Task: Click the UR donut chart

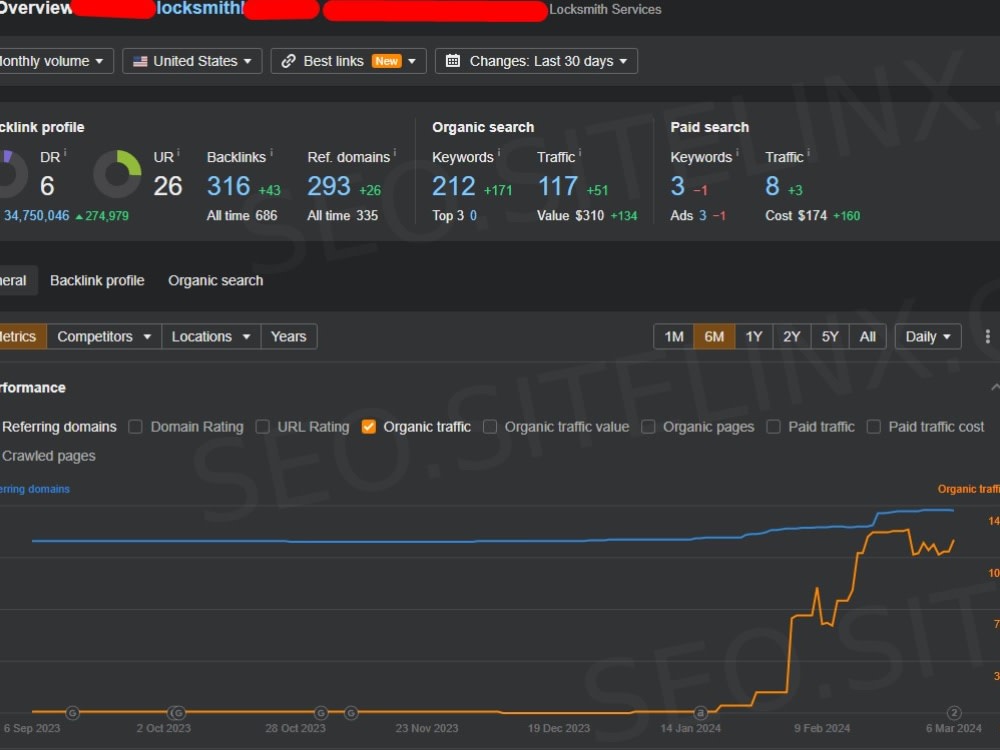Action: tap(117, 174)
